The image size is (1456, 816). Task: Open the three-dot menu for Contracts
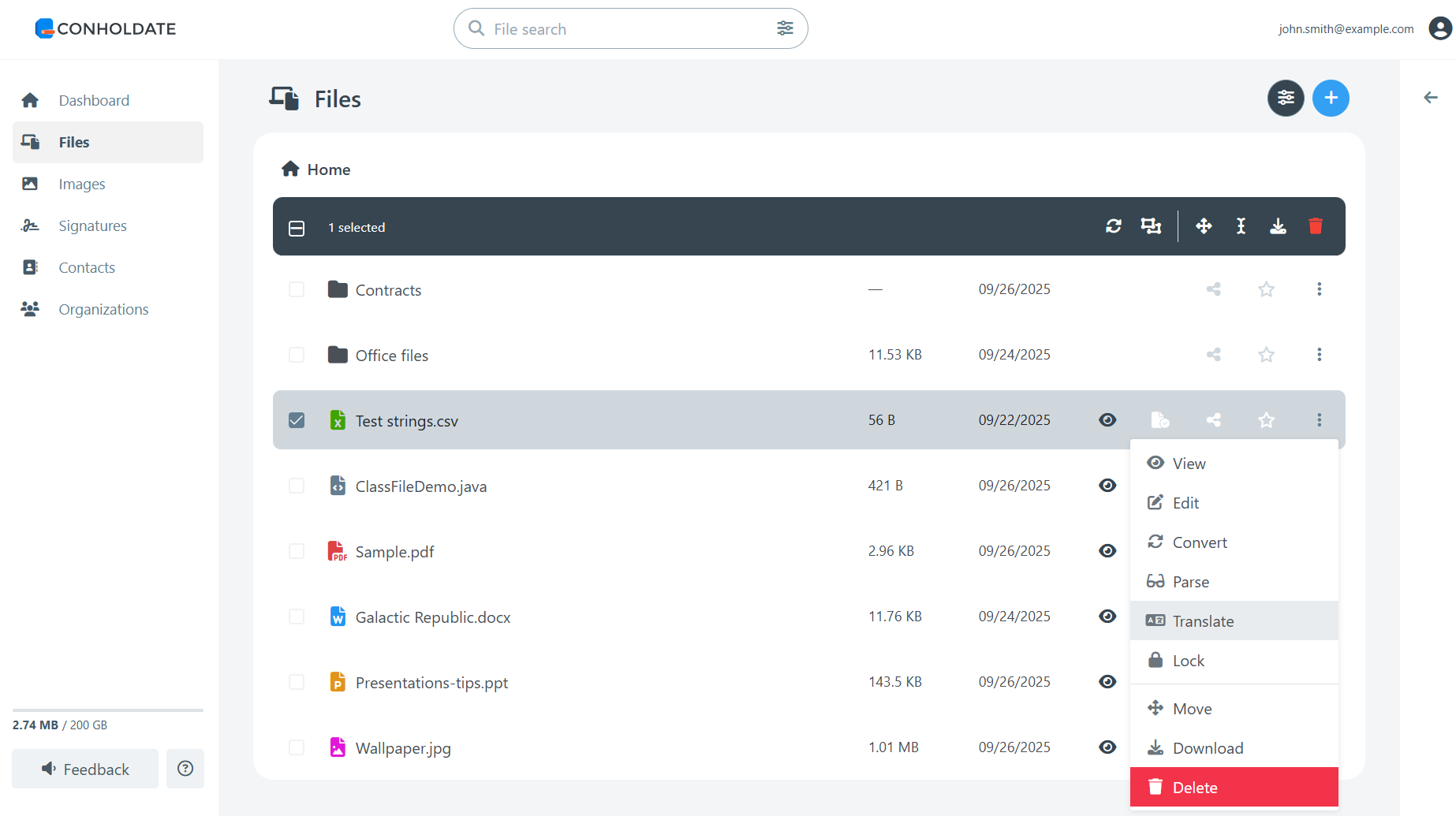point(1319,289)
